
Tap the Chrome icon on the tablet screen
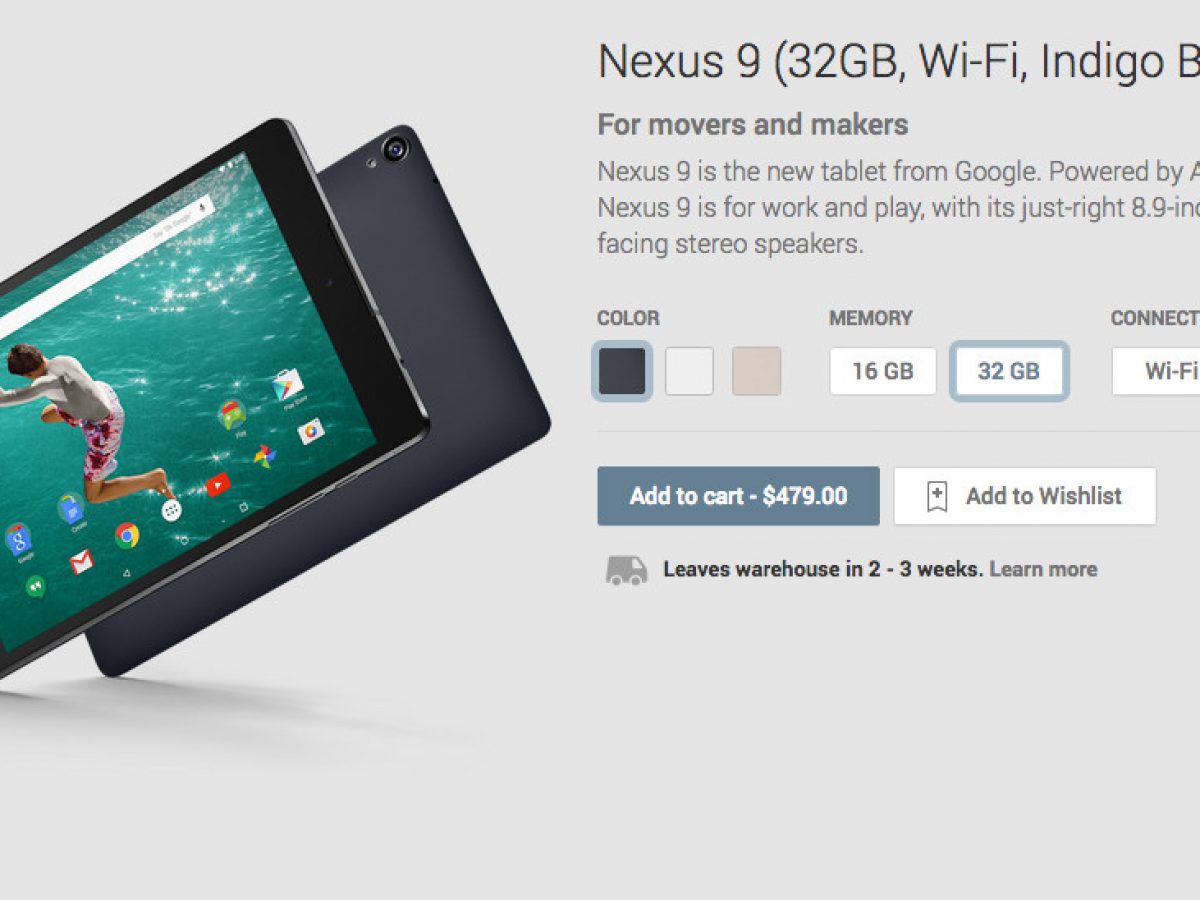[127, 536]
